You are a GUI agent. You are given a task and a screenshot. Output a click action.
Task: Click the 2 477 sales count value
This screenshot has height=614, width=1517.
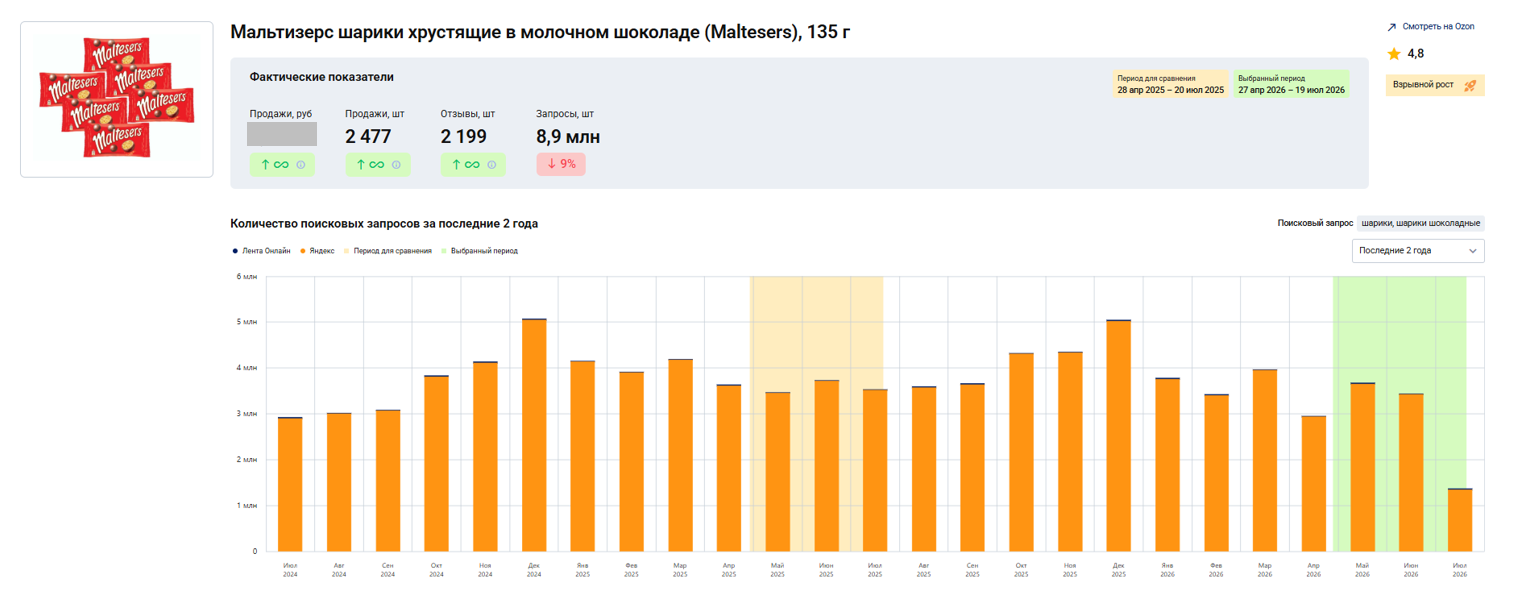(x=368, y=137)
